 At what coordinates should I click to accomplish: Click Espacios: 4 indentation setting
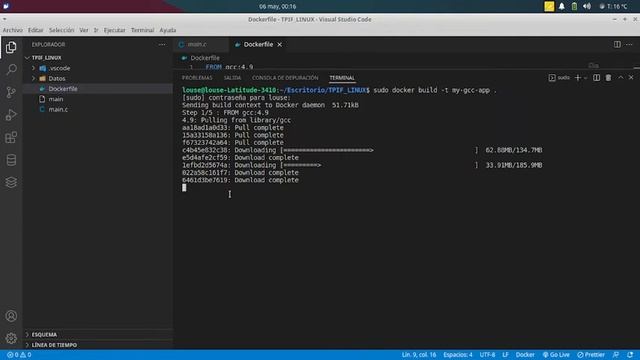coord(458,355)
